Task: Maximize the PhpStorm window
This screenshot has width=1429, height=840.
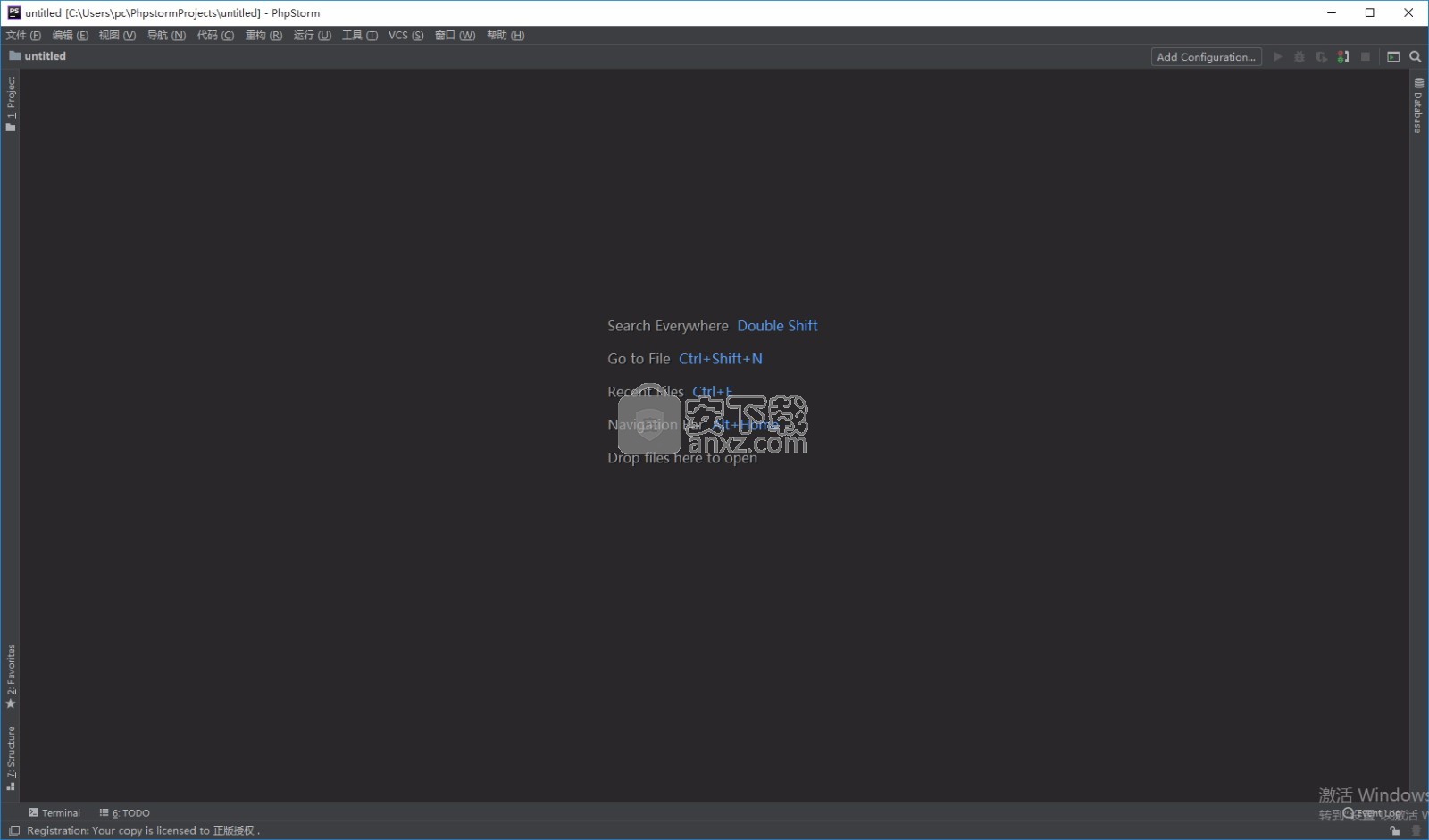Action: (x=1370, y=12)
